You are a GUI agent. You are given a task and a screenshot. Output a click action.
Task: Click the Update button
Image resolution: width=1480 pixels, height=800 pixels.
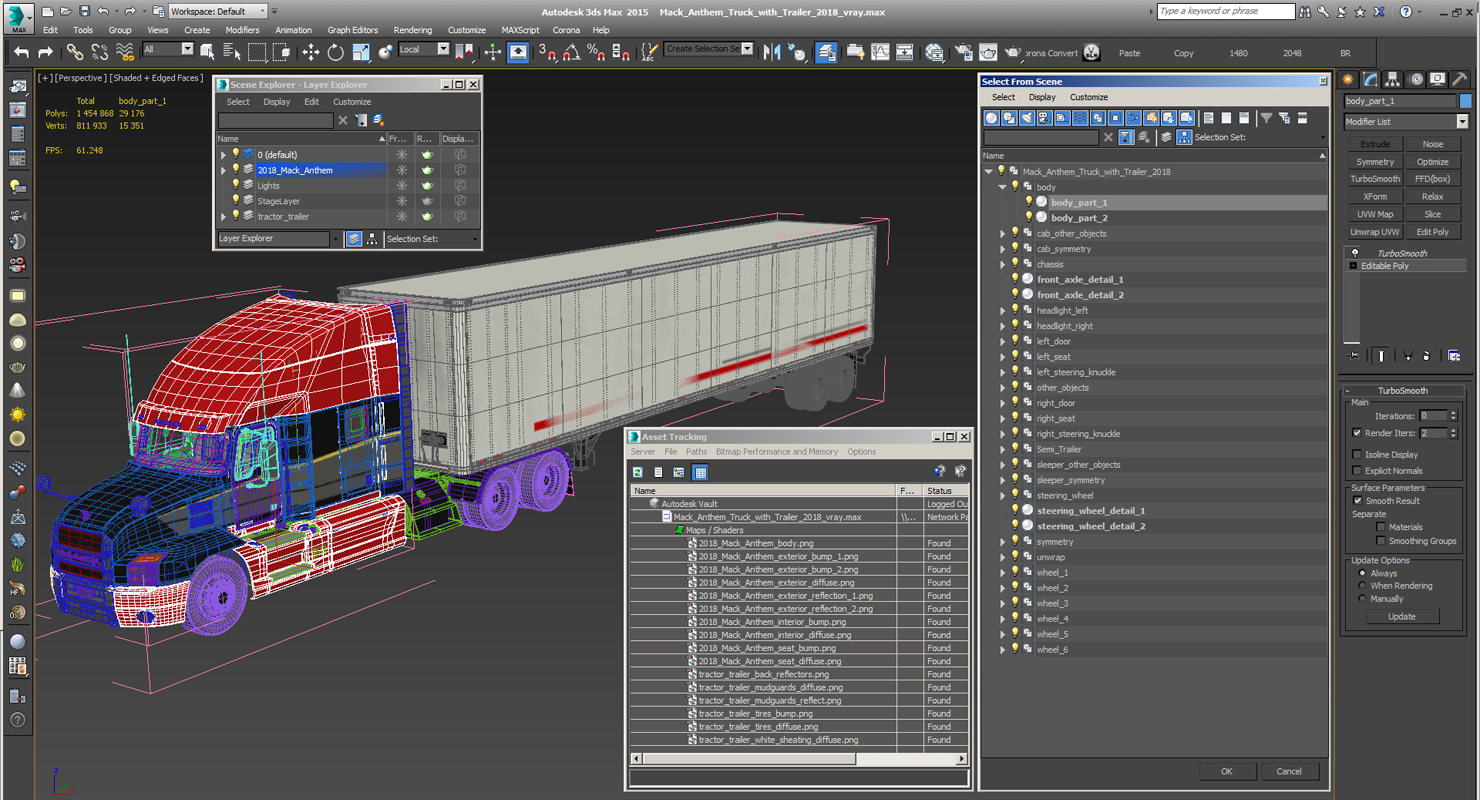(x=1402, y=616)
